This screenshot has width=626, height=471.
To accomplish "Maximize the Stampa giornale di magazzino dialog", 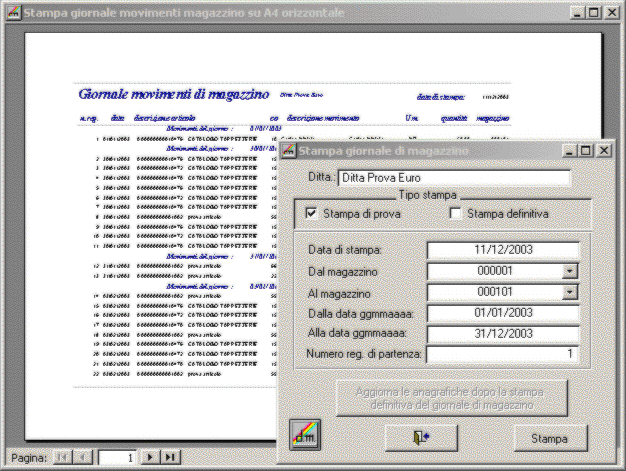I will (x=586, y=150).
